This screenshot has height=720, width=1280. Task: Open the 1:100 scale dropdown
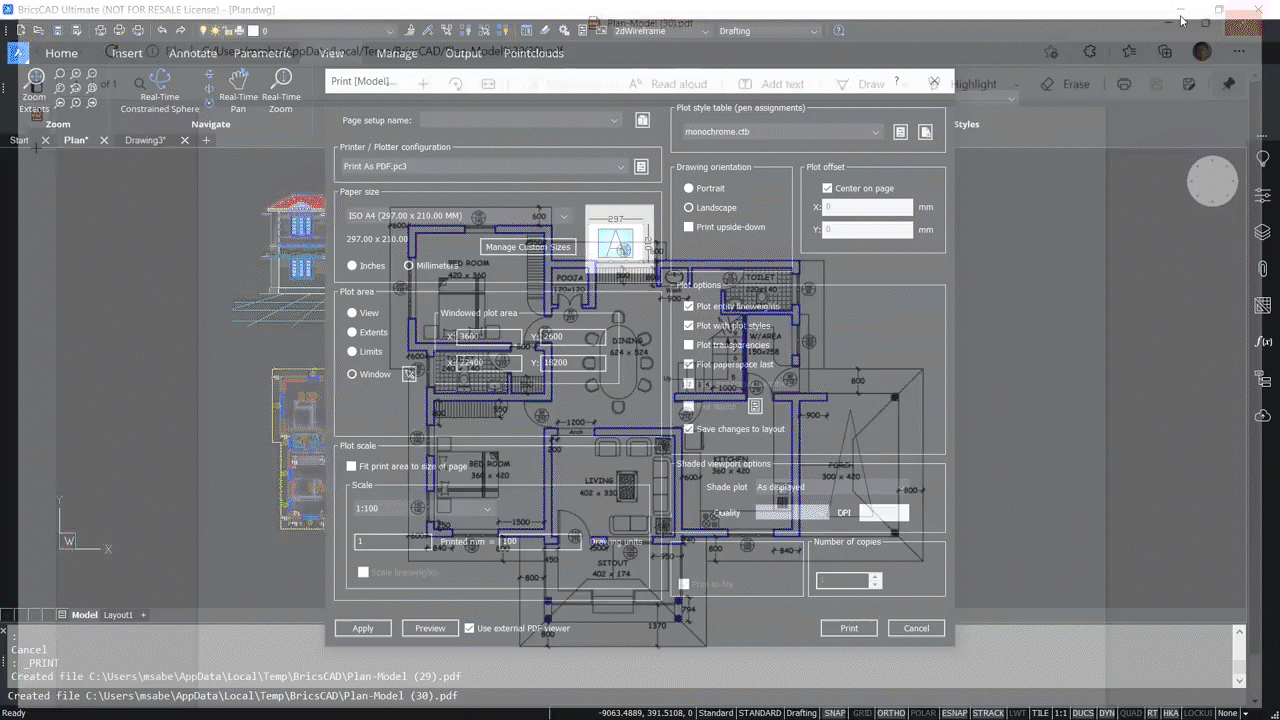point(424,508)
